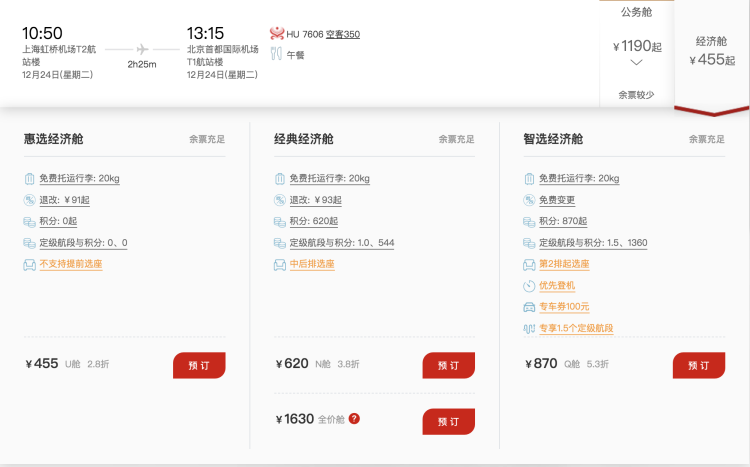The width and height of the screenshot is (750, 467).
Task: Click the red question mark beside 全价舱
Action: pos(354,419)
